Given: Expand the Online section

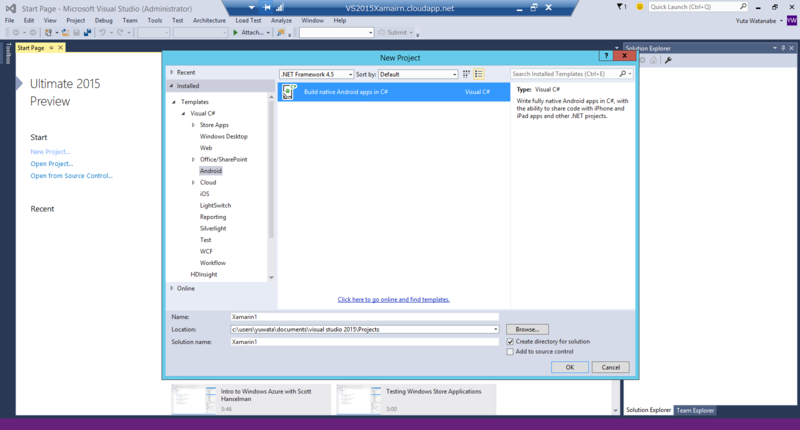Looking at the screenshot, I should pos(172,288).
